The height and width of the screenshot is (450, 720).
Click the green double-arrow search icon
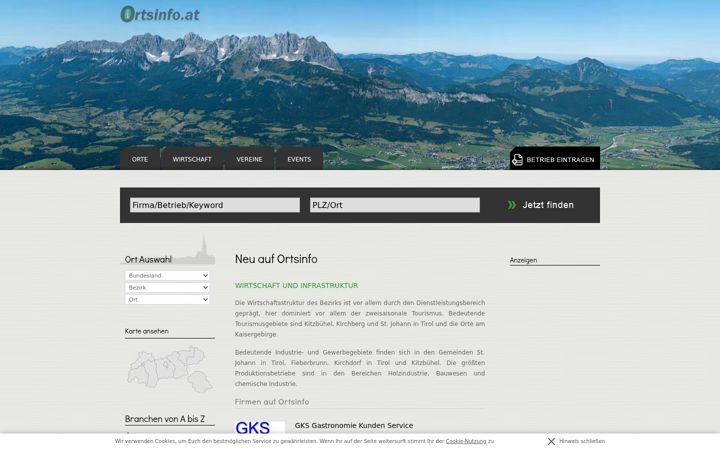(x=512, y=205)
